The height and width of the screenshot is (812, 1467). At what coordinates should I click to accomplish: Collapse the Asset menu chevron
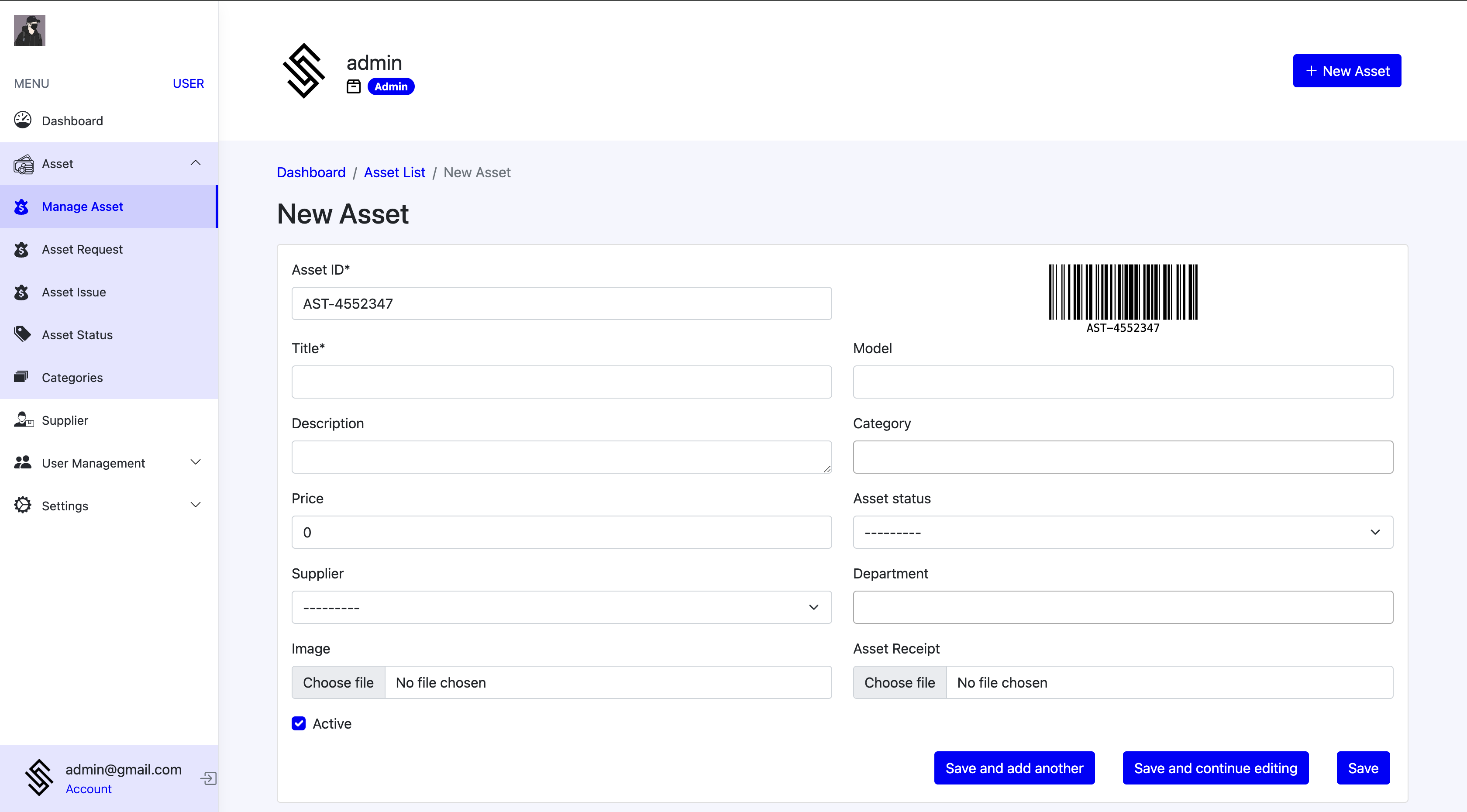coord(195,163)
